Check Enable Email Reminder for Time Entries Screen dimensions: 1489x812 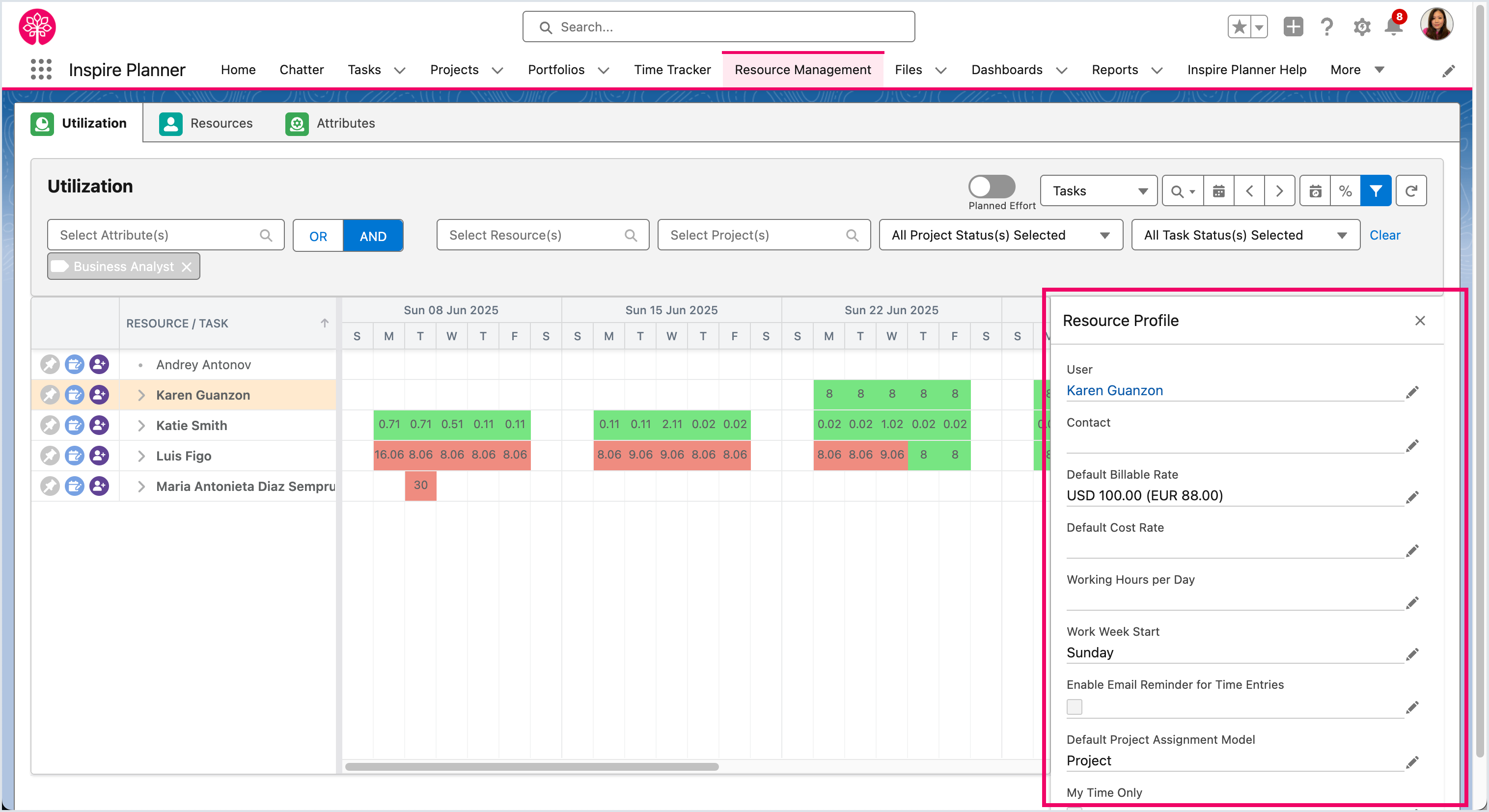1074,707
